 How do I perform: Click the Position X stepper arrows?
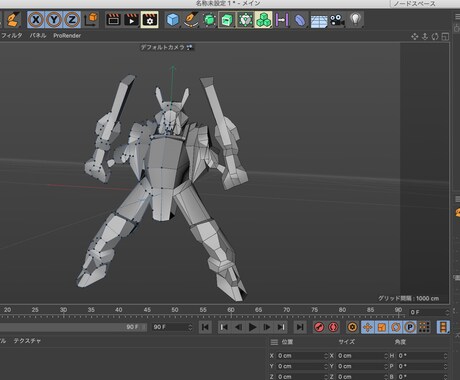click(326, 356)
